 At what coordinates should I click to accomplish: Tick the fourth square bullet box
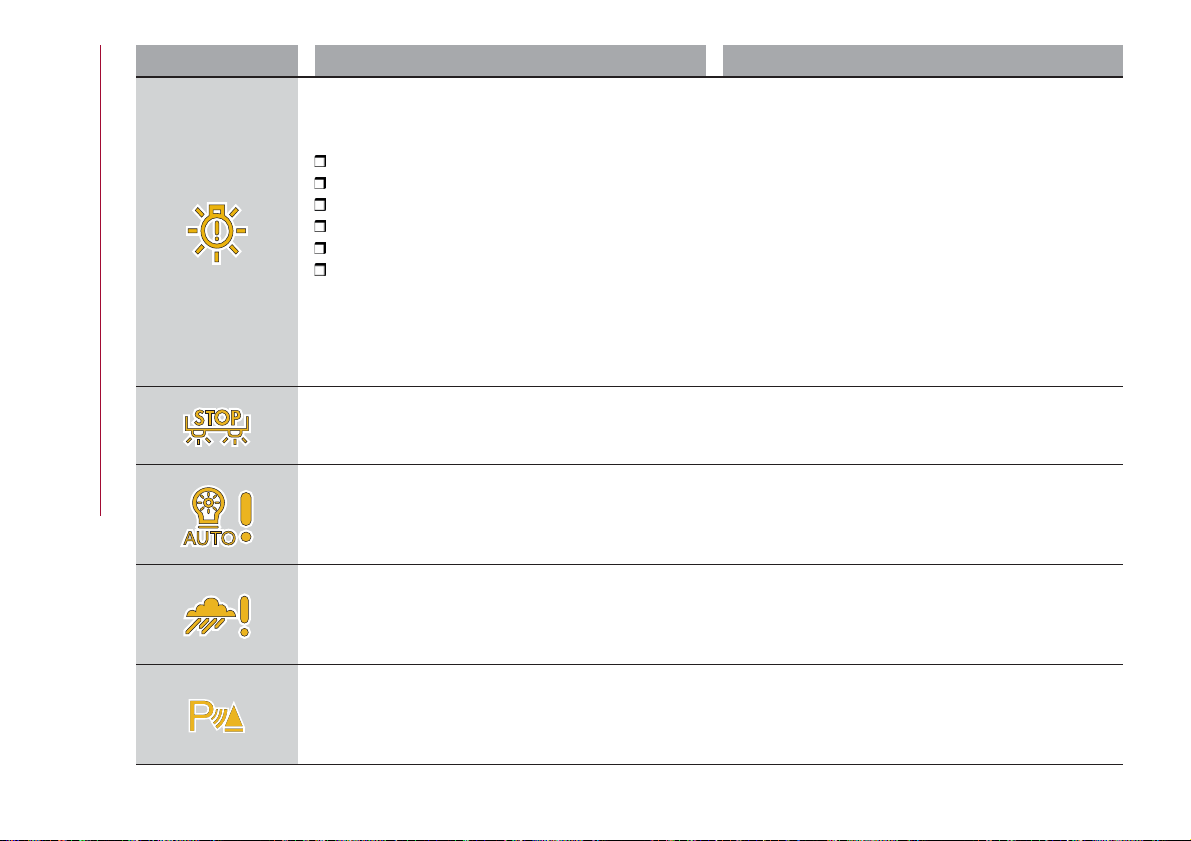[320, 226]
